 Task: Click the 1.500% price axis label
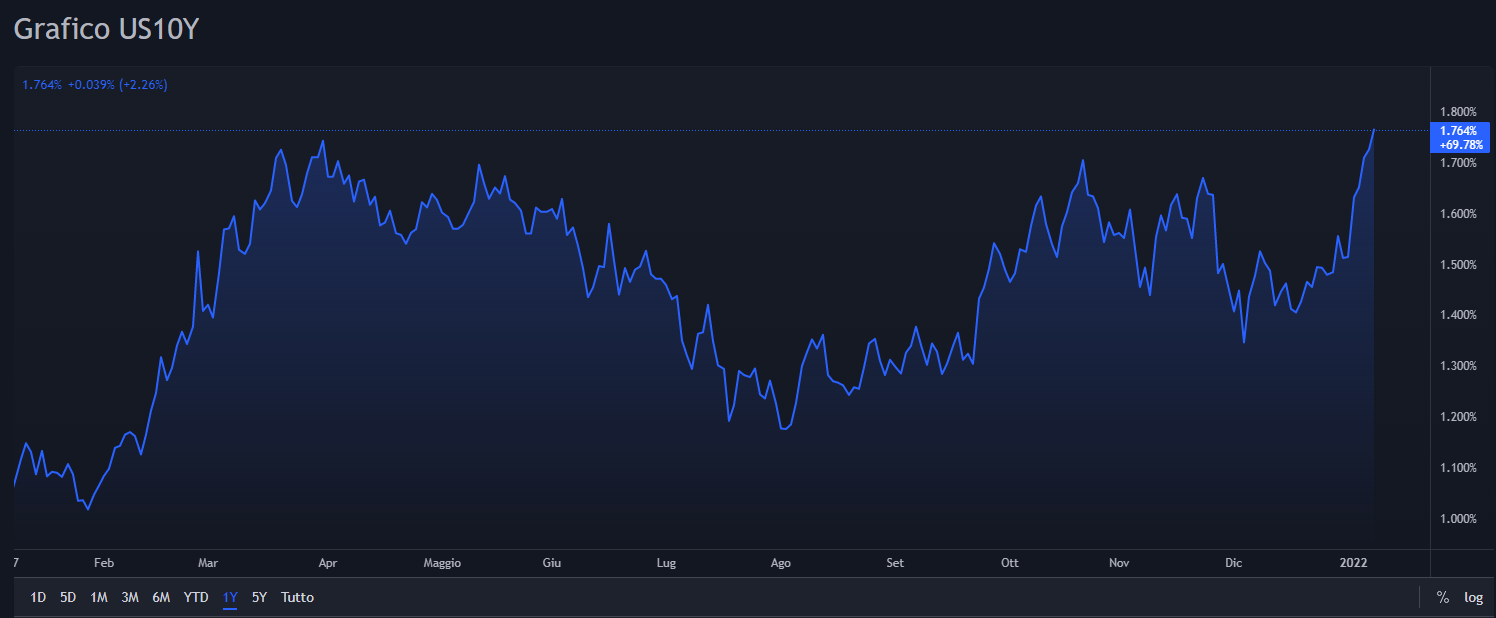(1458, 265)
